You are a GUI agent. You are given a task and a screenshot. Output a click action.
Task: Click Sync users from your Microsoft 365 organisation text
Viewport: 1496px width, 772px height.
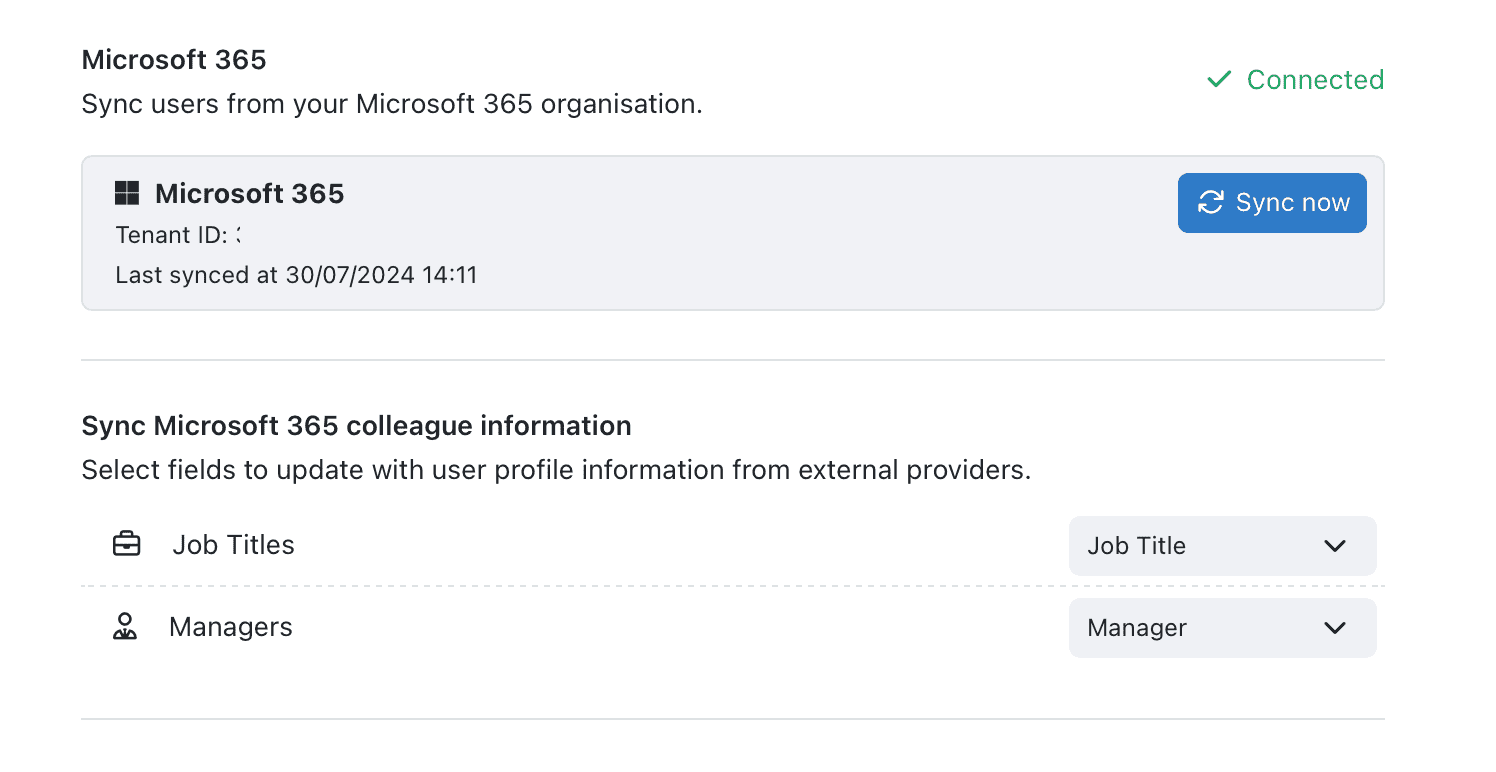click(392, 104)
